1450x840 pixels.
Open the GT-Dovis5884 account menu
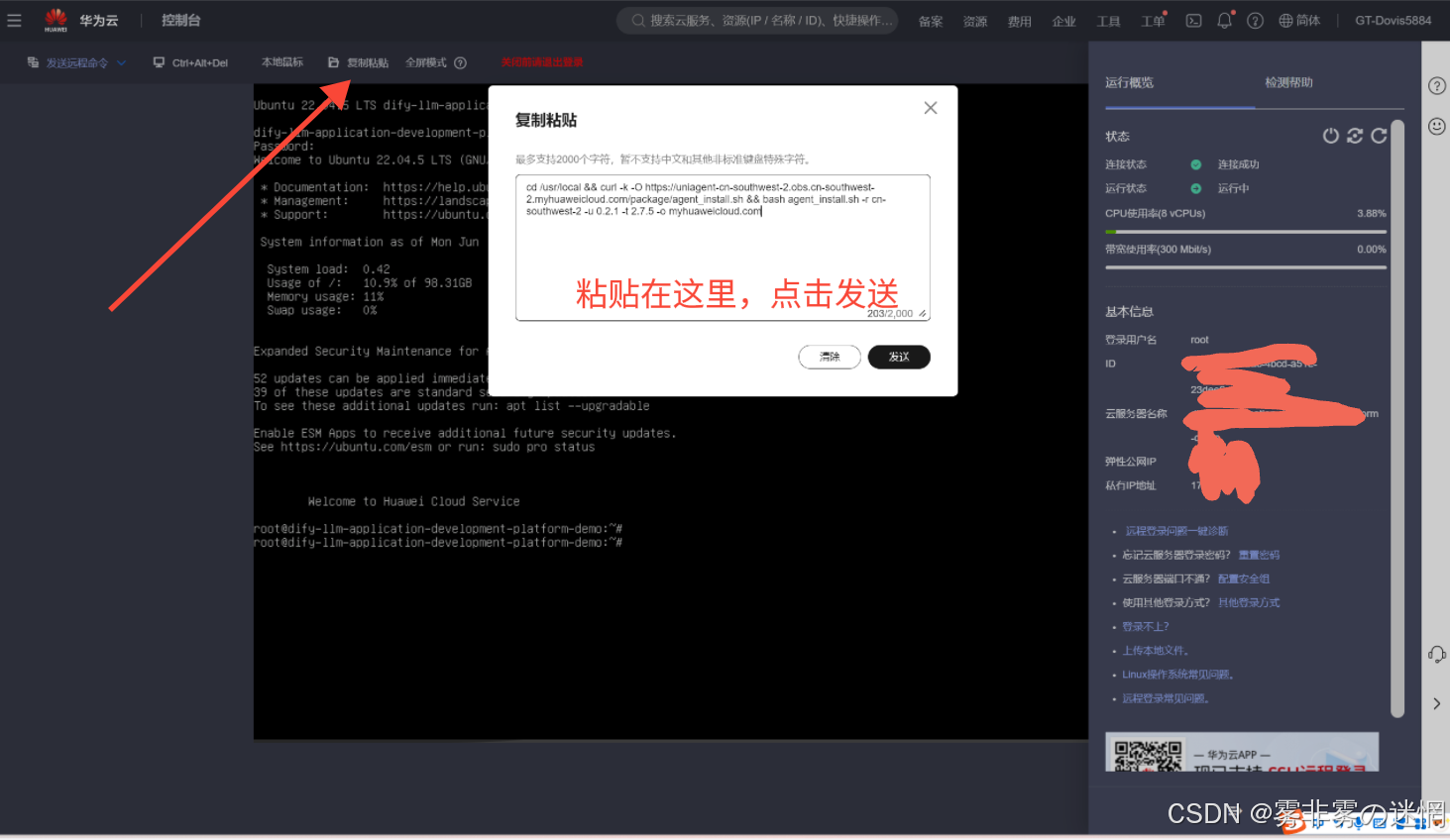(x=1393, y=21)
